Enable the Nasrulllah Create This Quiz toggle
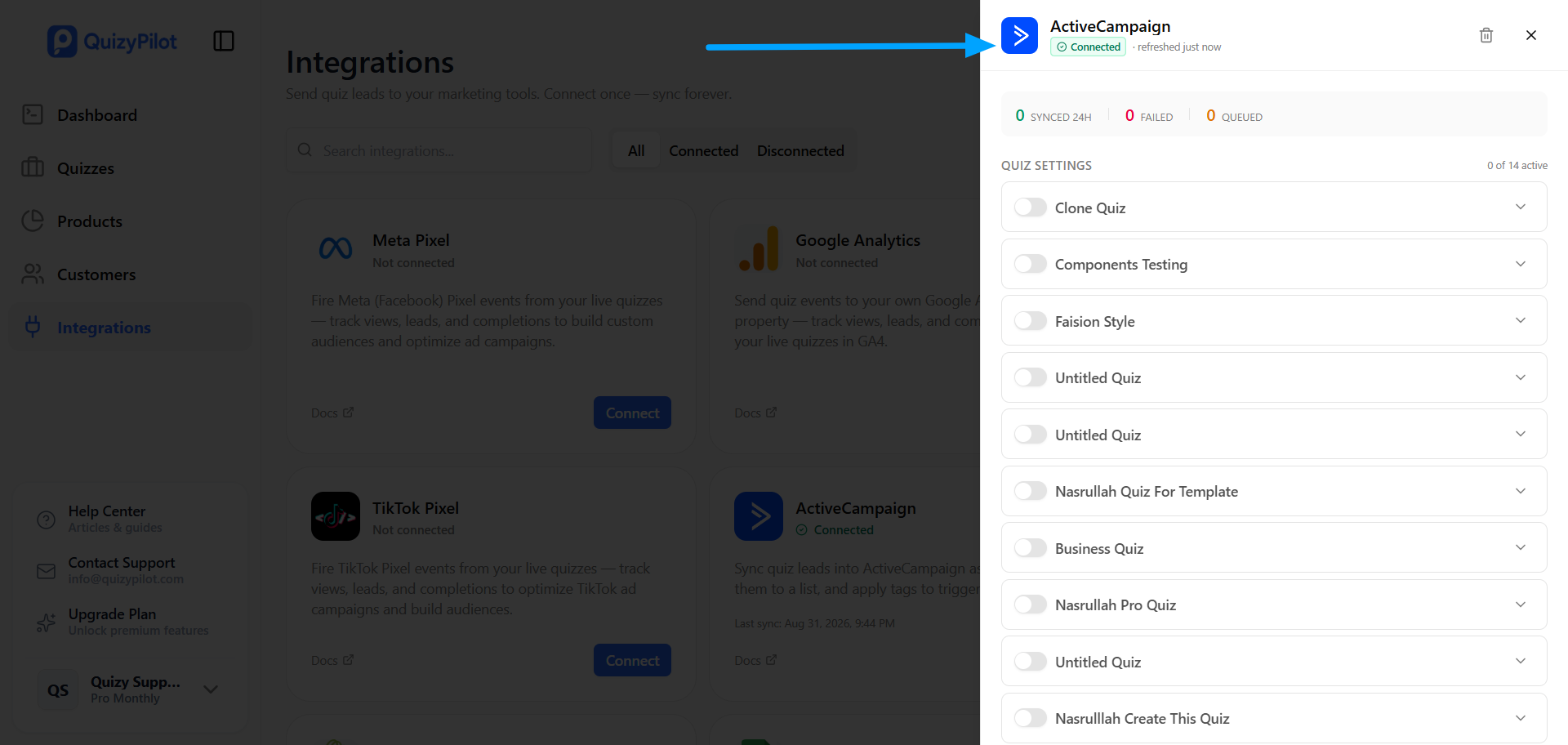The height and width of the screenshot is (745, 1568). pyautogui.click(x=1031, y=718)
